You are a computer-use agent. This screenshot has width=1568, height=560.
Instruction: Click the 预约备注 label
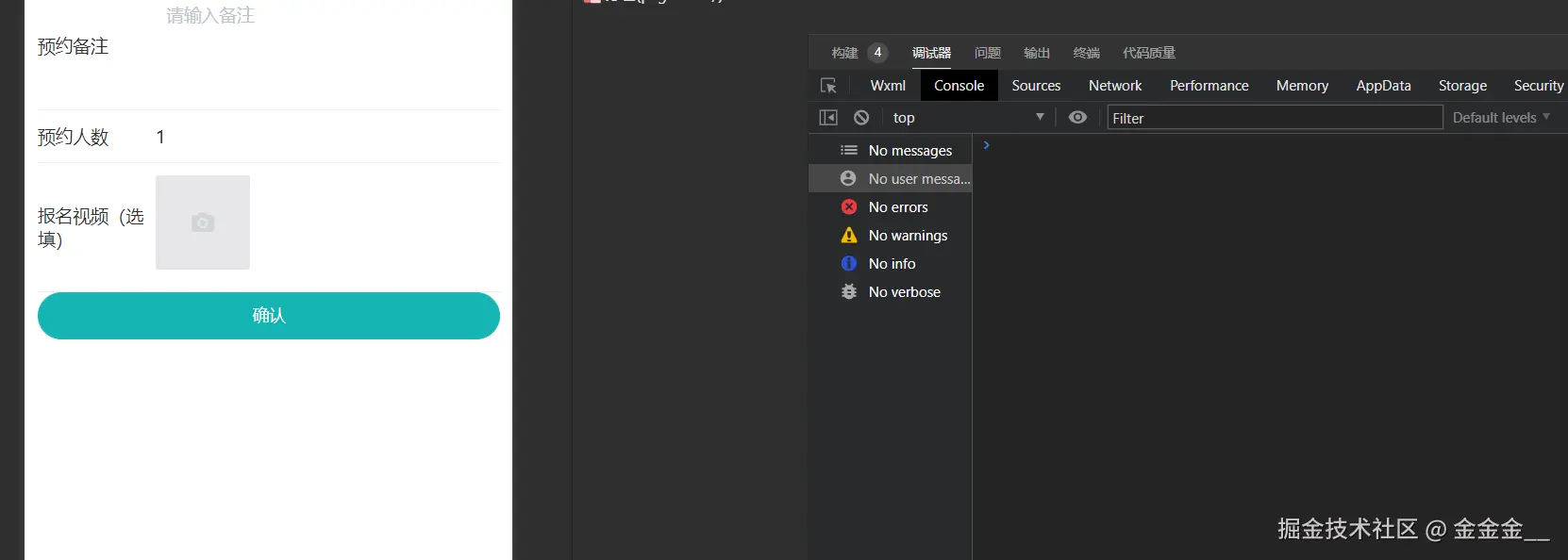point(73,47)
